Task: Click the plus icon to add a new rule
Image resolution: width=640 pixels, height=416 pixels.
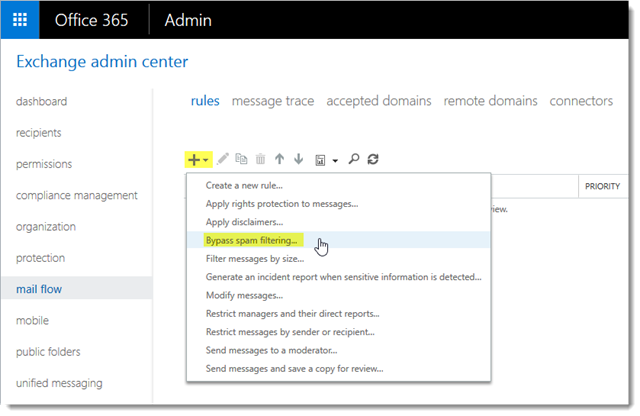Action: pyautogui.click(x=194, y=160)
